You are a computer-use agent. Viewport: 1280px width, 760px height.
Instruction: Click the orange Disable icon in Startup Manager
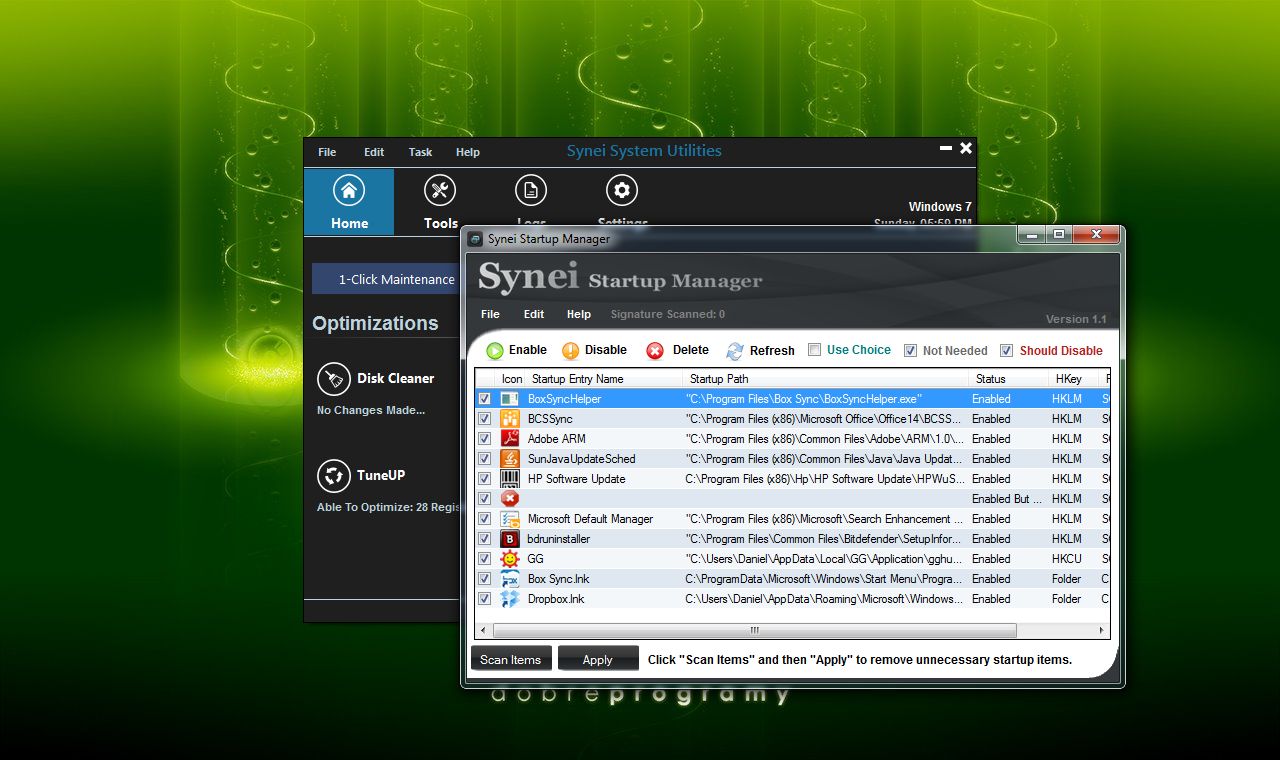[571, 351]
